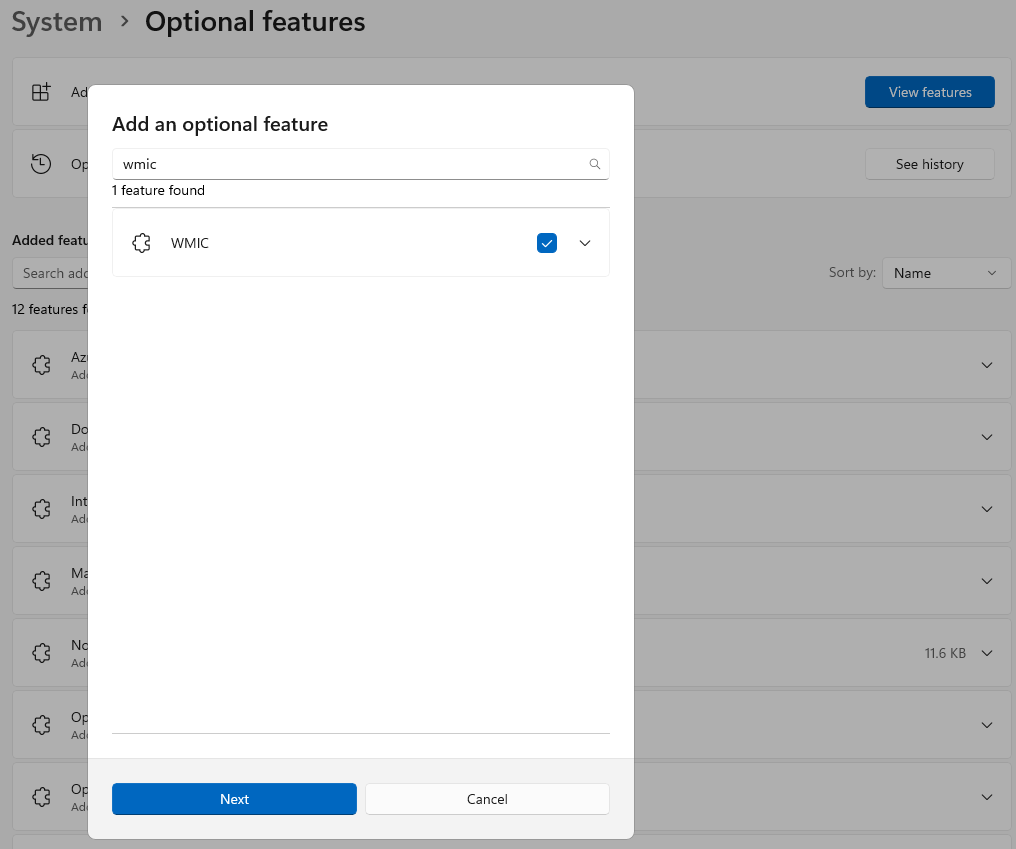
Task: Click the magnifier icon in the dialog search box
Action: [x=594, y=164]
